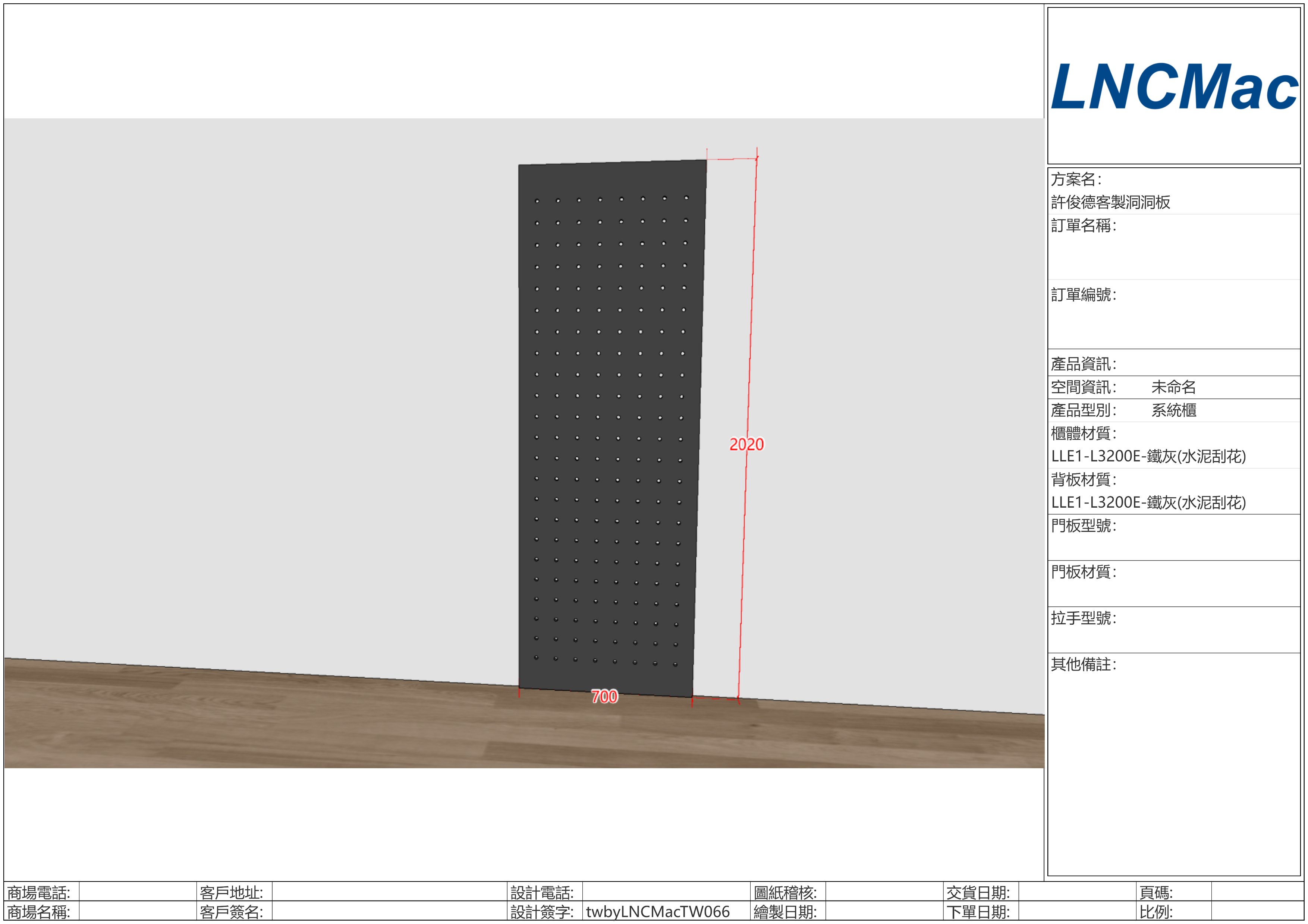
Task: Click the 訂單名稱 field
Action: pos(1173,250)
